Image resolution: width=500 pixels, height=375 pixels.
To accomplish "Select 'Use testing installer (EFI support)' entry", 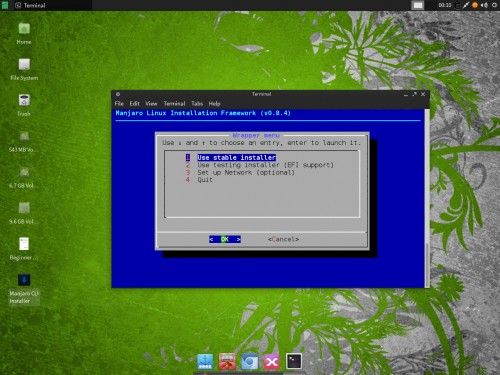I will (265, 165).
